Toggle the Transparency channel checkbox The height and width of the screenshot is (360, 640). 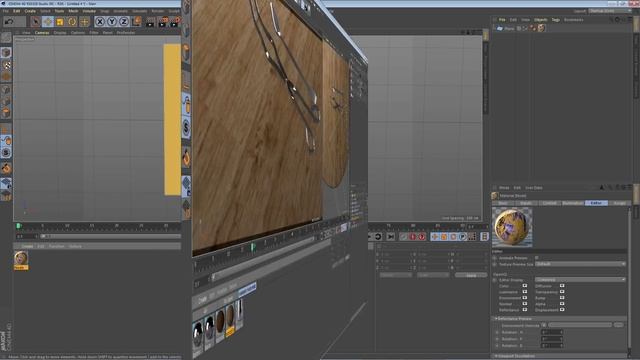point(562,292)
